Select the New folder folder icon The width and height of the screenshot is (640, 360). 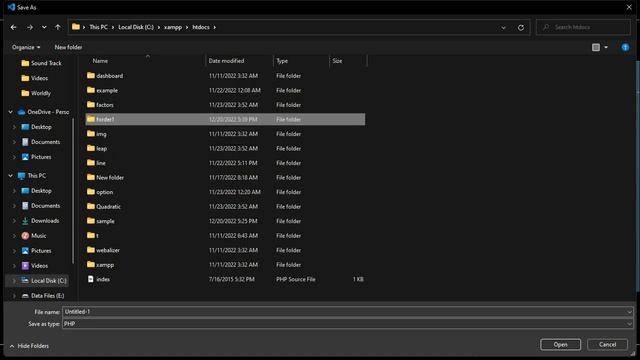click(x=91, y=177)
